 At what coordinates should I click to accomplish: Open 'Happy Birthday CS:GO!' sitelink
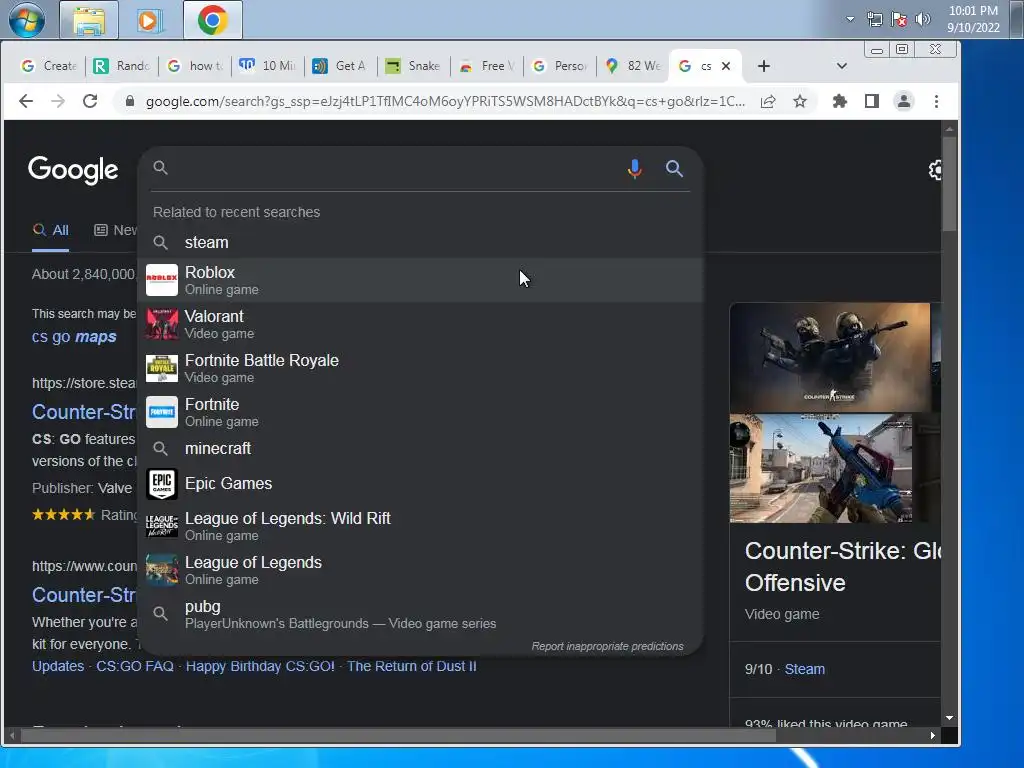(260, 666)
